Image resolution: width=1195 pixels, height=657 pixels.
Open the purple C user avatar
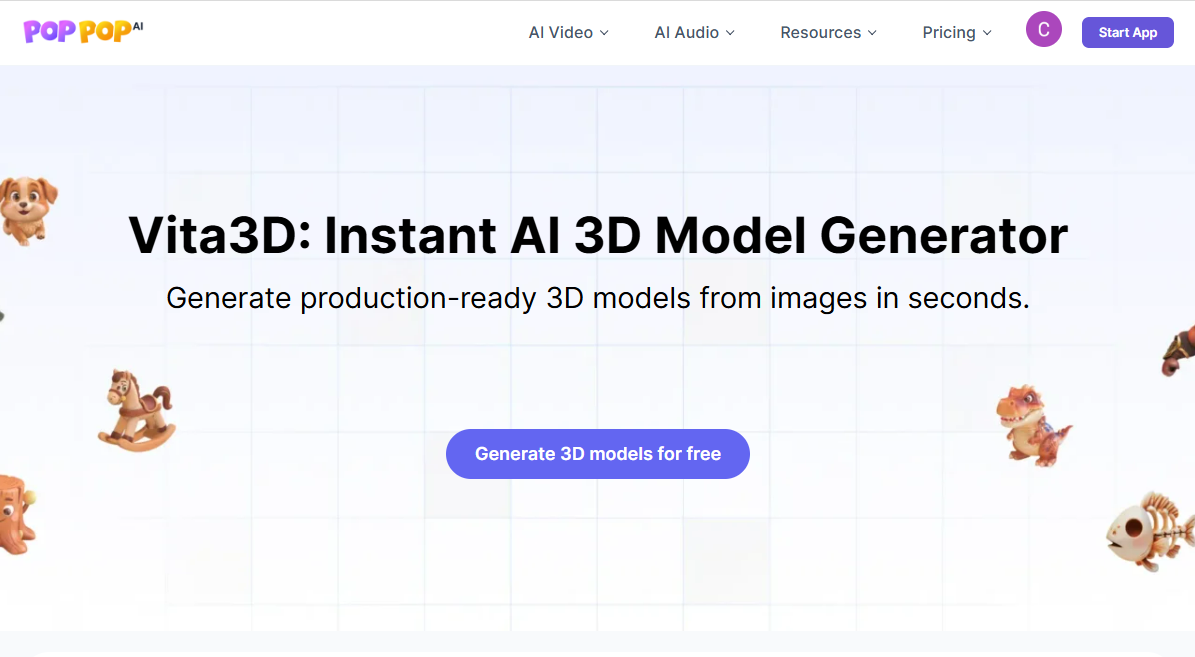(x=1043, y=30)
